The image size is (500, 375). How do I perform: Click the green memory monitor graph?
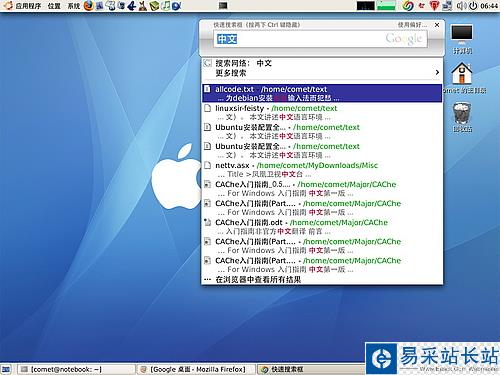coord(386,6)
